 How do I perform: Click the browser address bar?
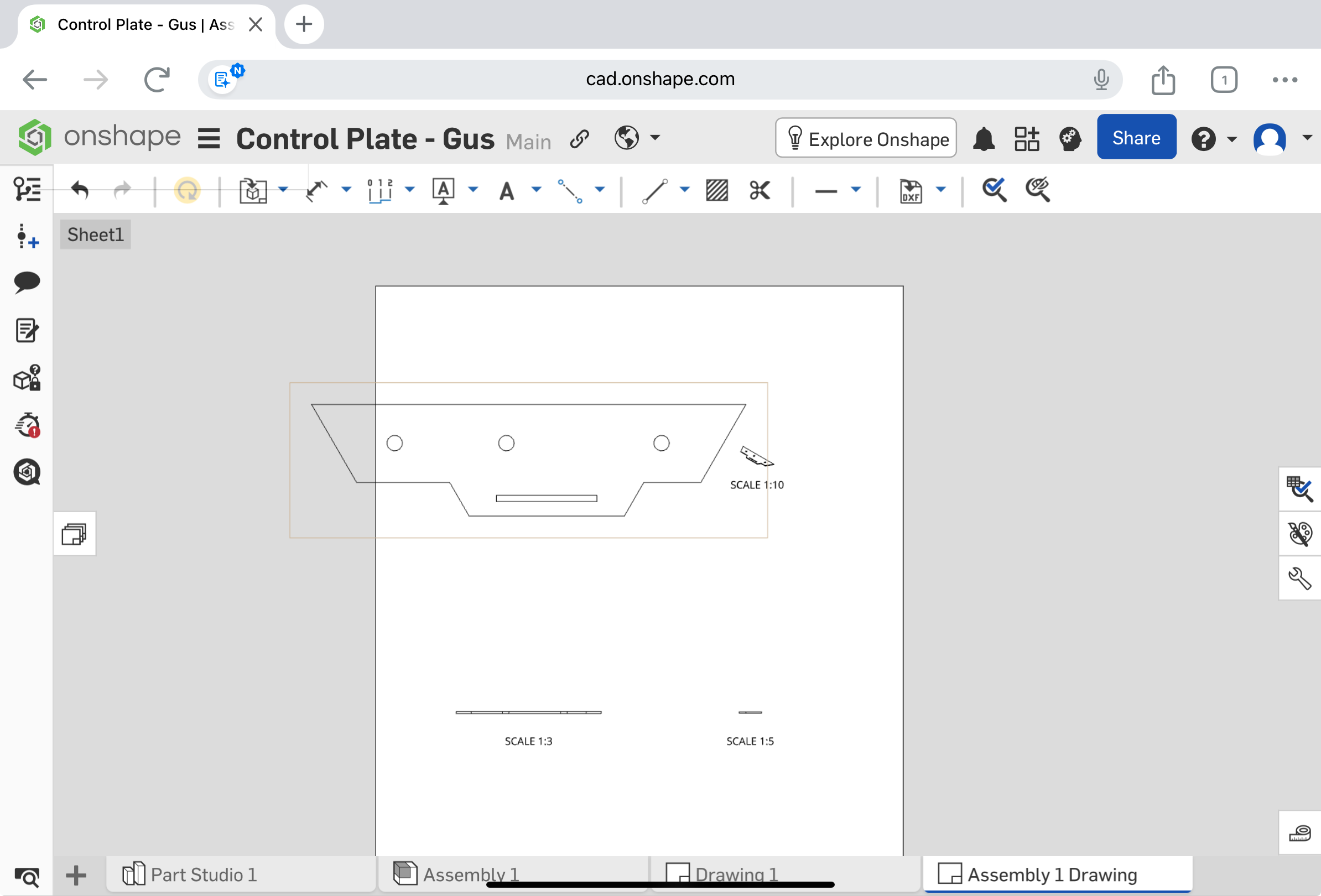tap(660, 79)
